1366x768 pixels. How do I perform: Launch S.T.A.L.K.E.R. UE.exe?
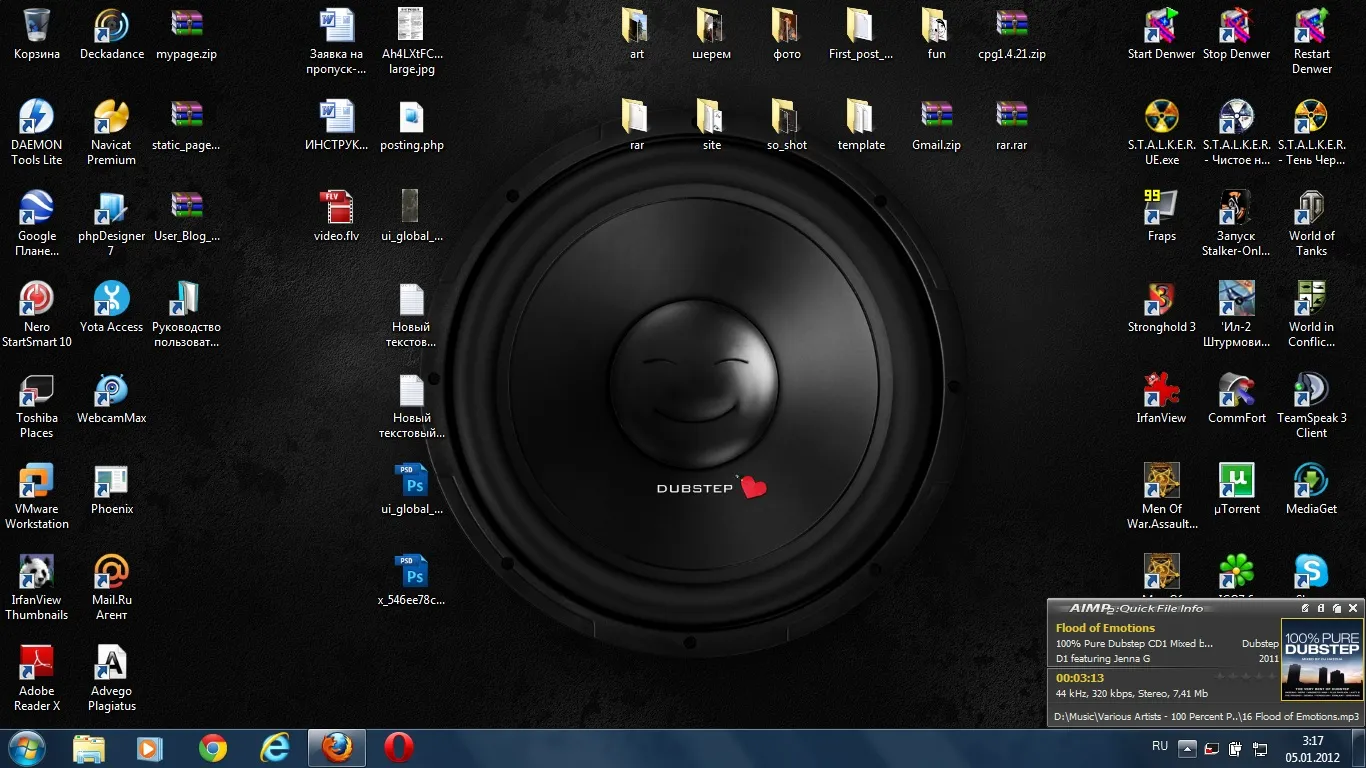1161,132
